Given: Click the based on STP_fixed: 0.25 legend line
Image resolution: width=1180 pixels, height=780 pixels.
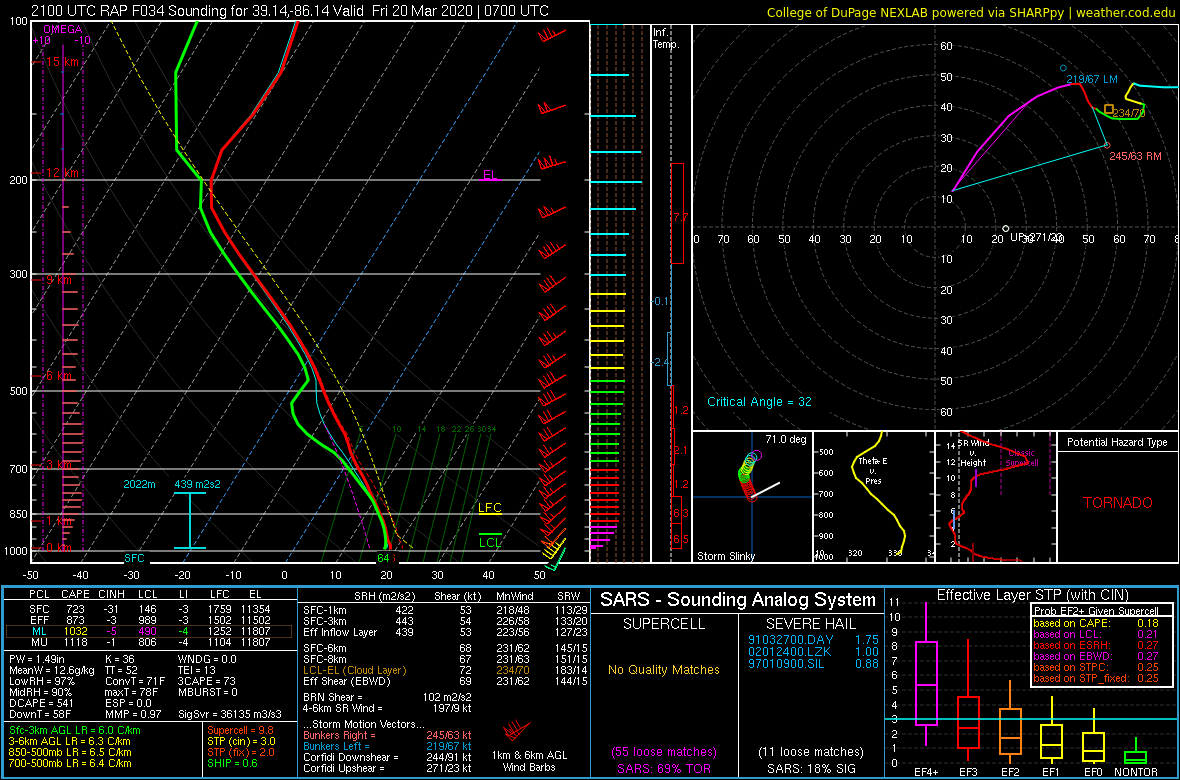Looking at the screenshot, I should [1095, 679].
